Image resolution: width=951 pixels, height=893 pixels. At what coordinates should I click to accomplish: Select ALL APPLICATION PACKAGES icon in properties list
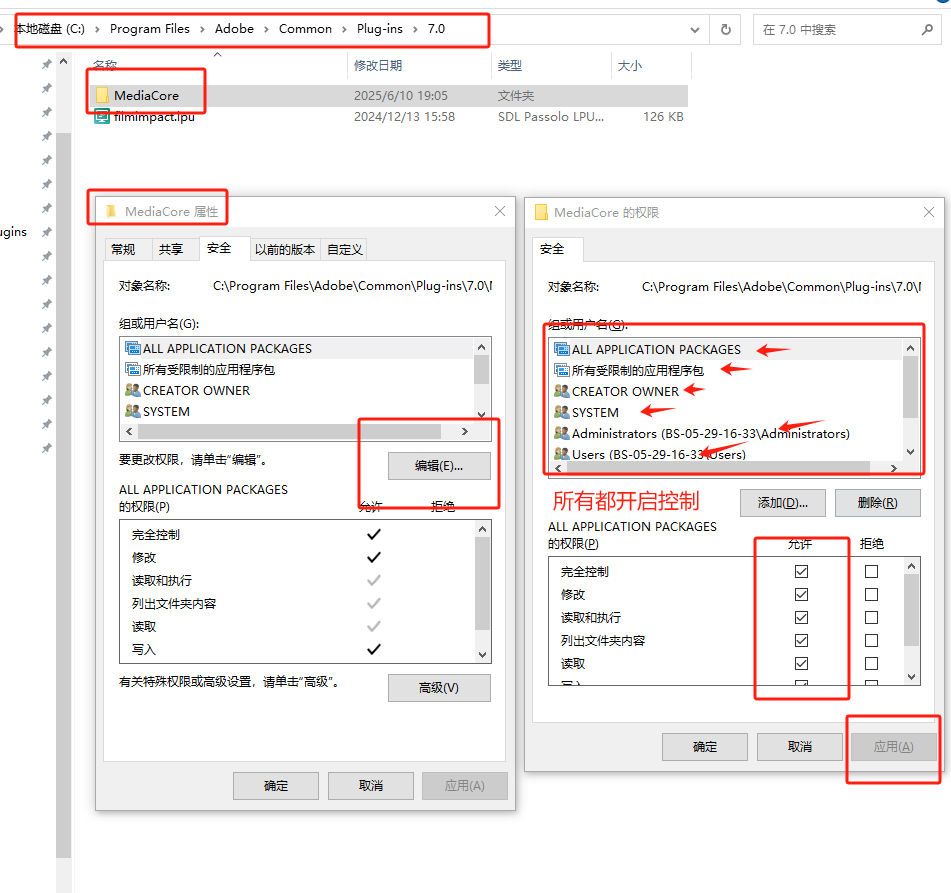(132, 348)
